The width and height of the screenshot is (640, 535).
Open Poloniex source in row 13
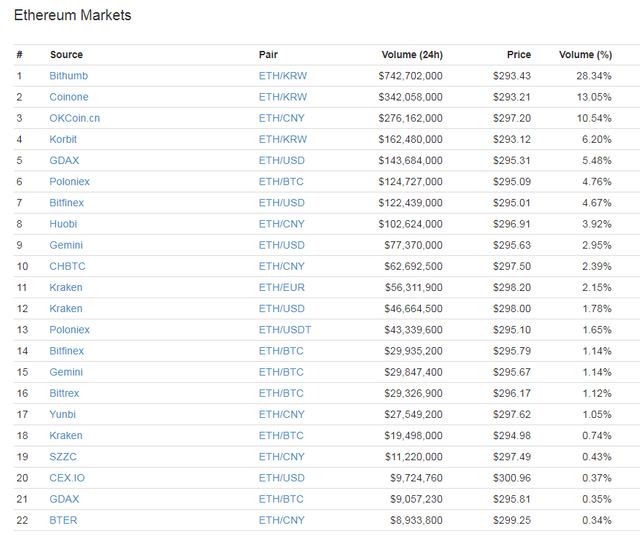(69, 330)
